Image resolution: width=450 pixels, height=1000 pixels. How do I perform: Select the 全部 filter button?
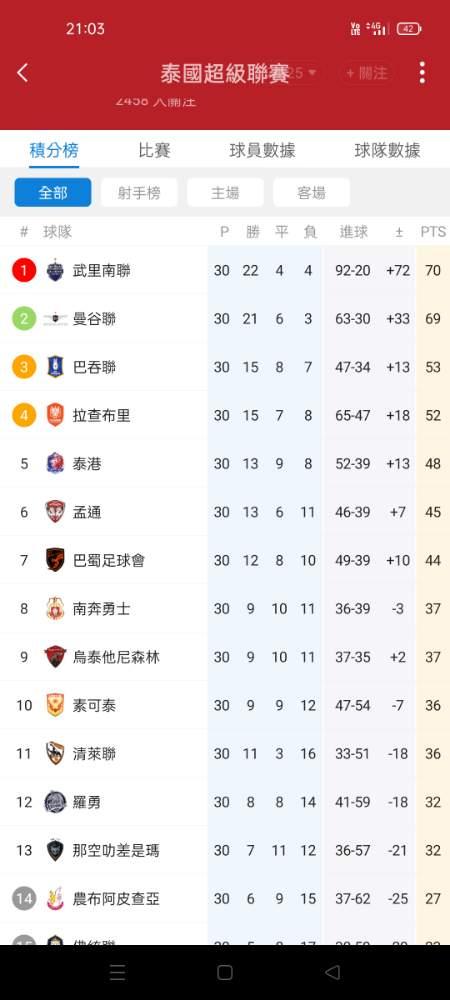pyautogui.click(x=53, y=193)
